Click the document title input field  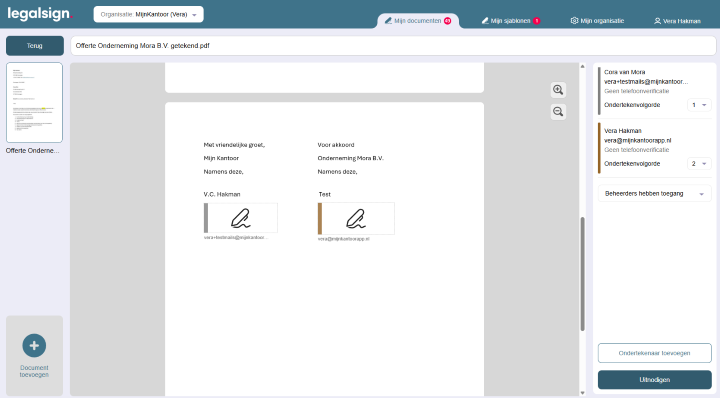point(393,46)
